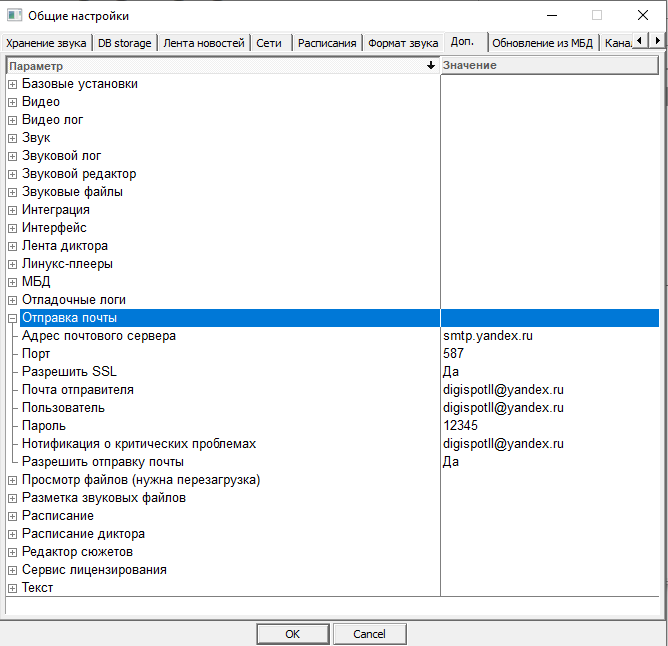
Task: Expand the Текст node
Action: click(12, 588)
